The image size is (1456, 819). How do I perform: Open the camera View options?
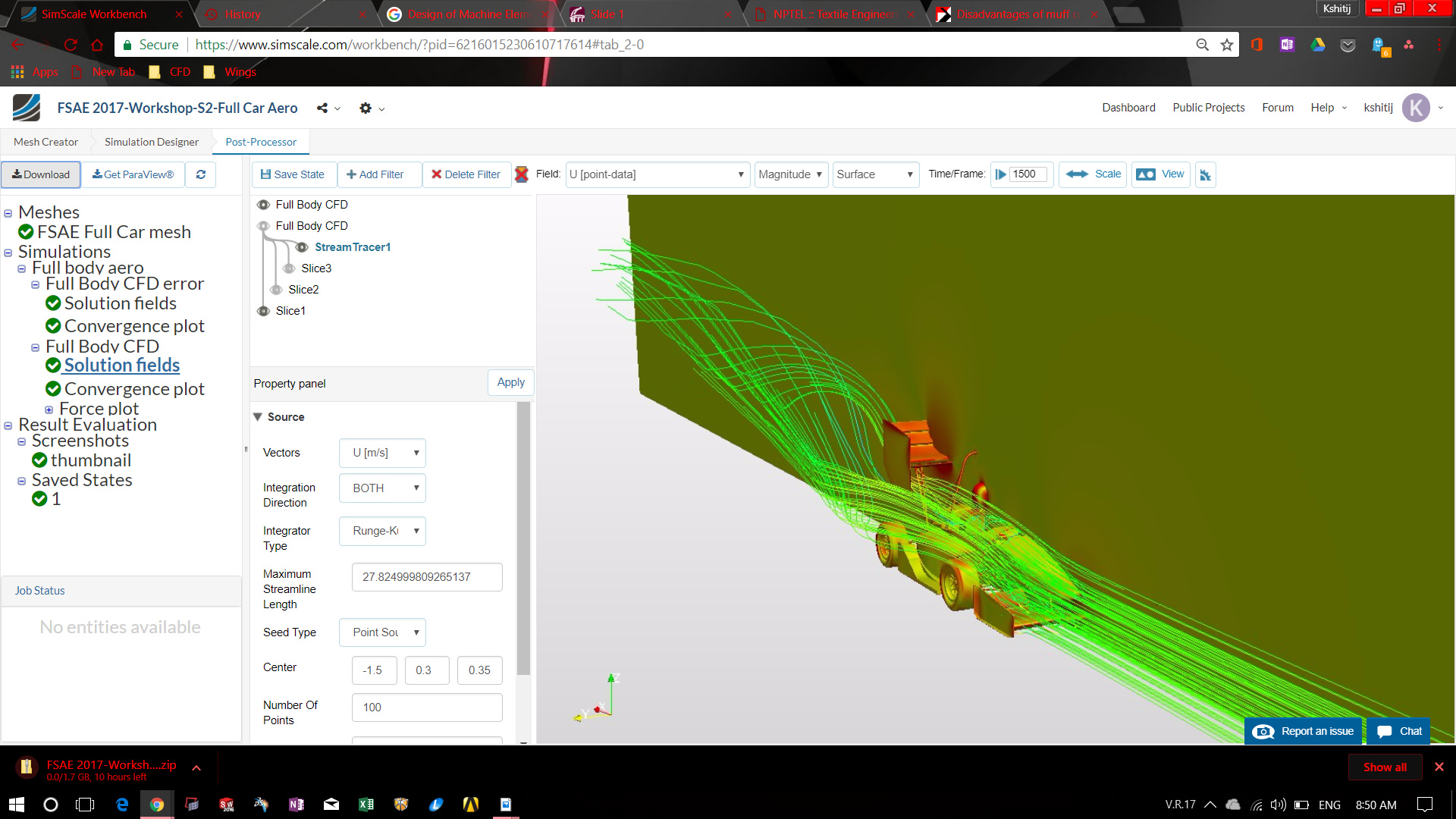(1160, 174)
